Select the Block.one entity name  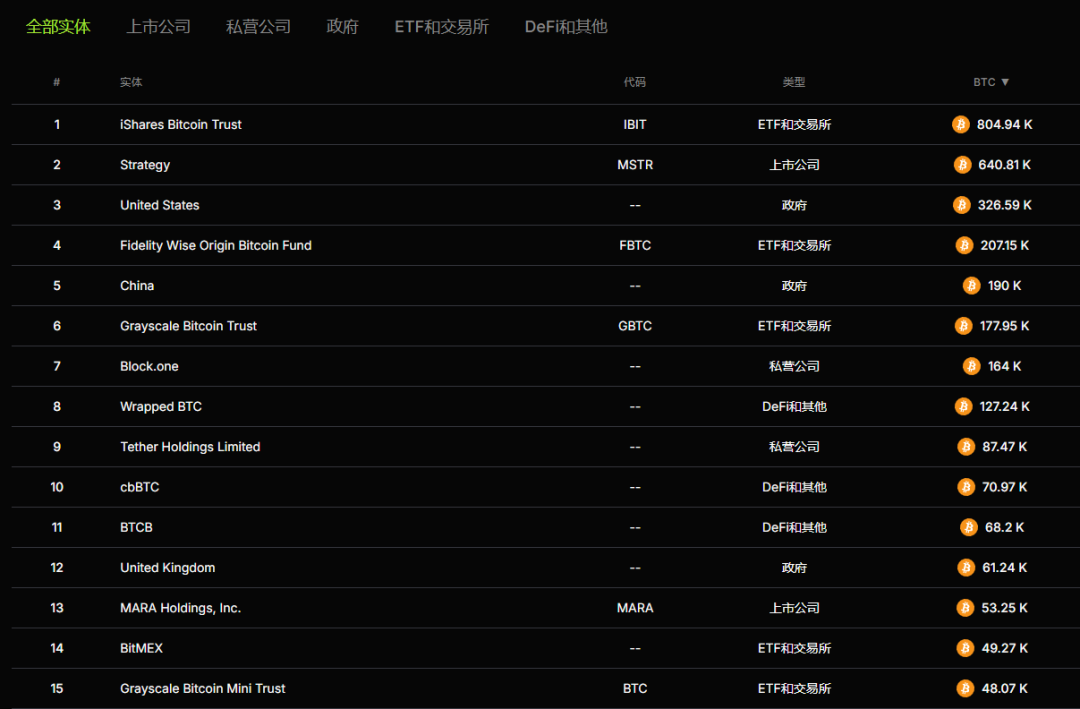click(x=149, y=367)
